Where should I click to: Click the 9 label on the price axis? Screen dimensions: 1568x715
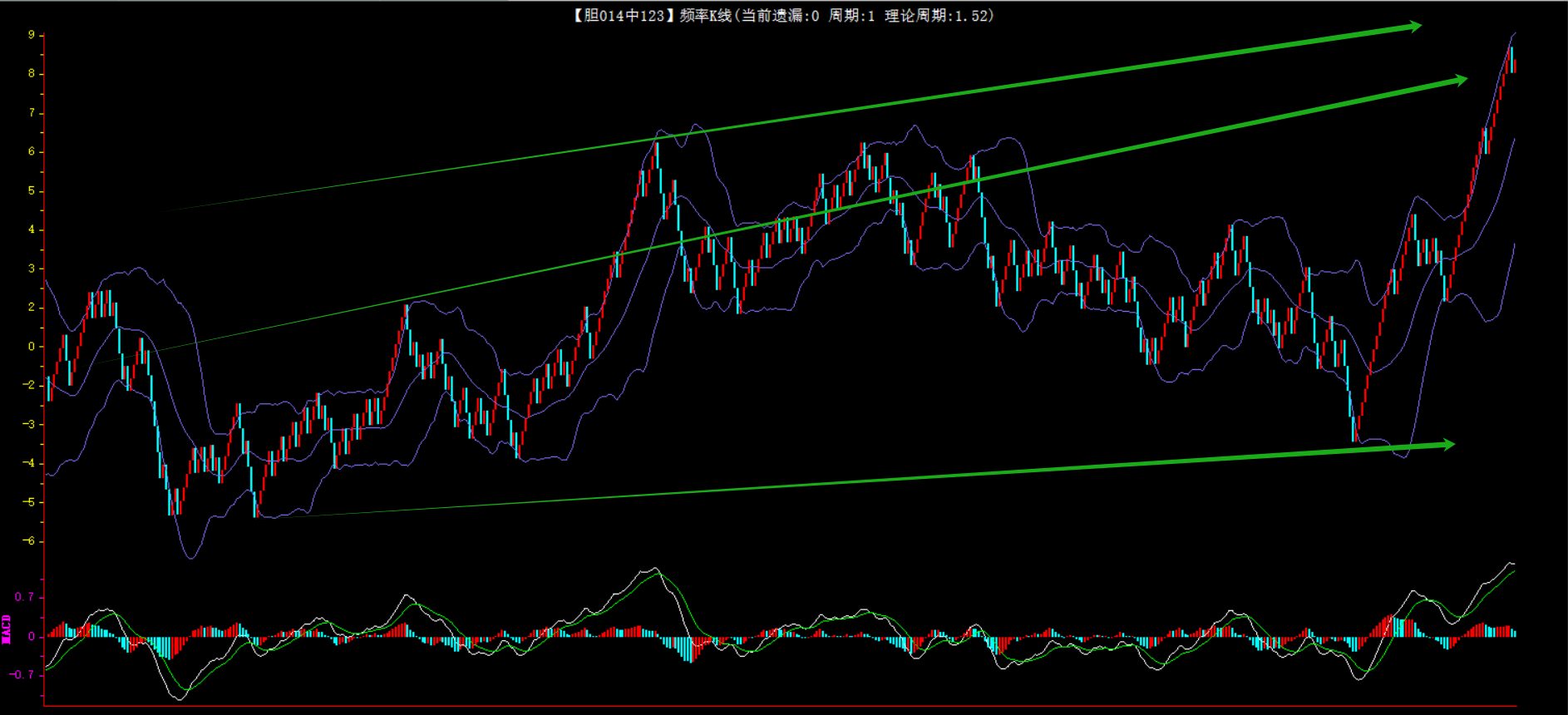32,35
